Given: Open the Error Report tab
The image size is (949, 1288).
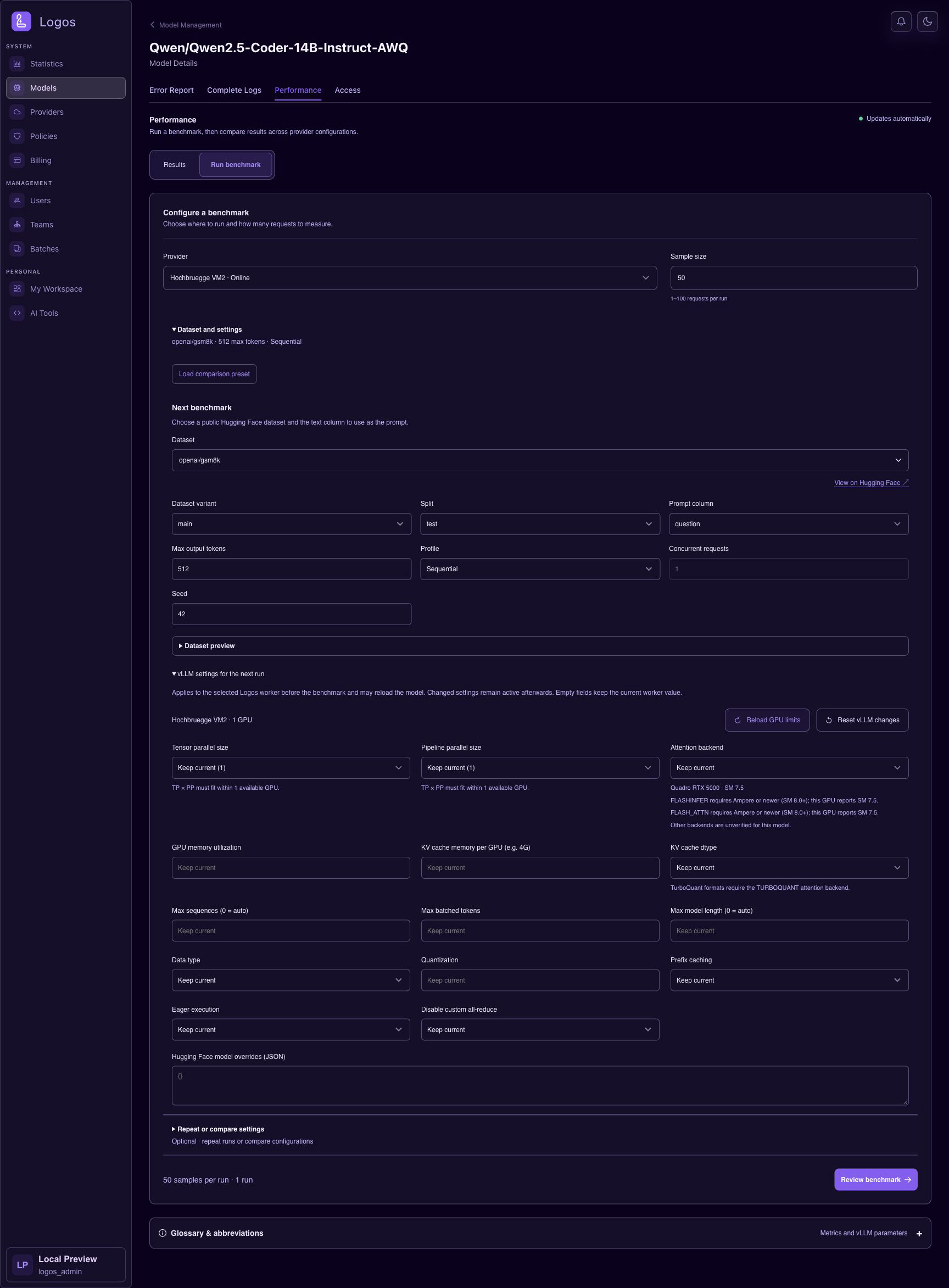Looking at the screenshot, I should [171, 90].
